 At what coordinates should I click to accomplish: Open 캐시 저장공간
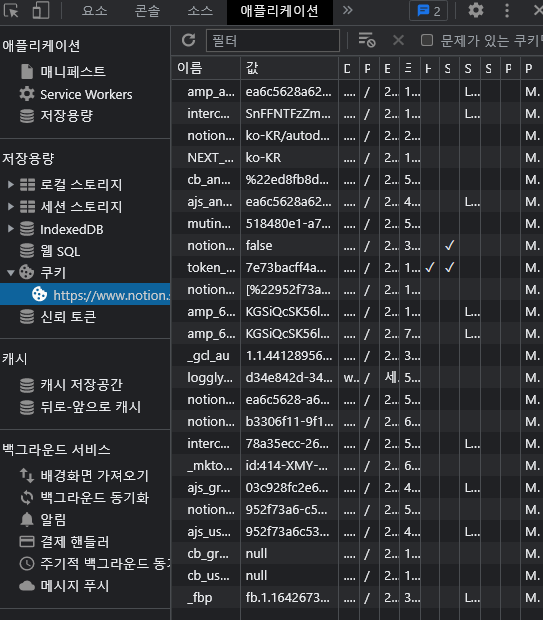tap(81, 385)
